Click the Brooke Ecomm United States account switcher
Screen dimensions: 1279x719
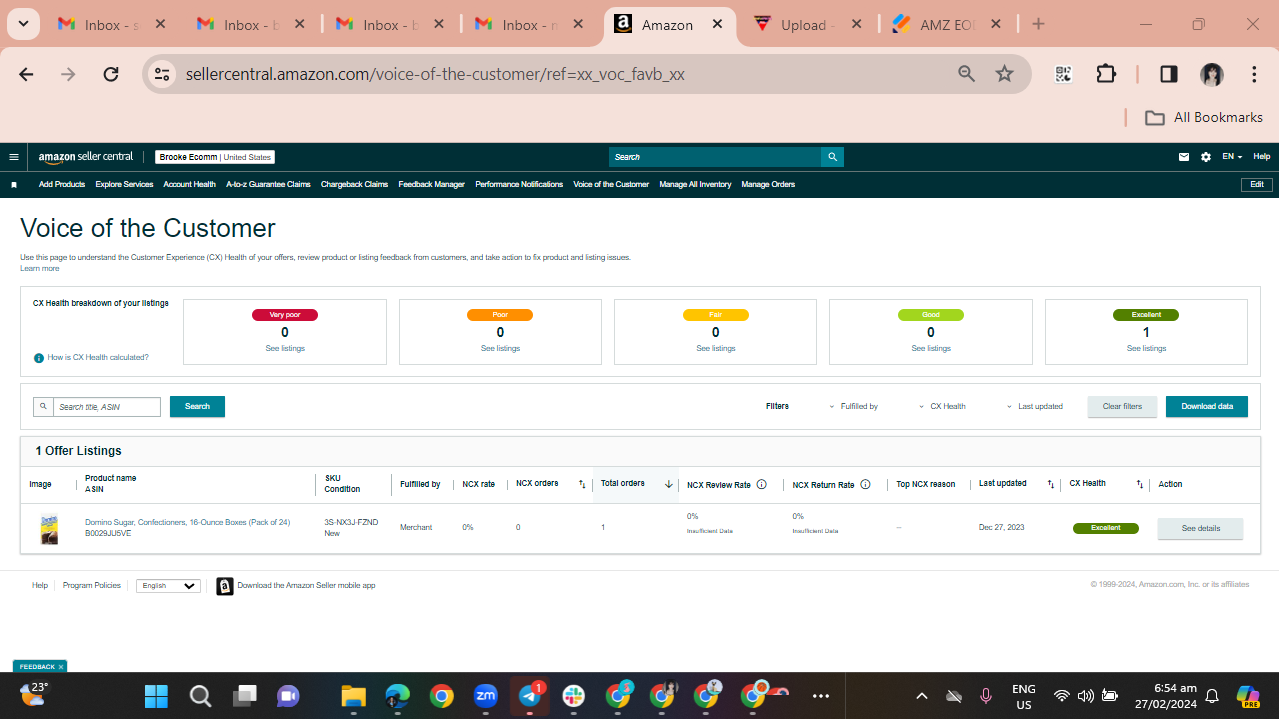pos(215,157)
